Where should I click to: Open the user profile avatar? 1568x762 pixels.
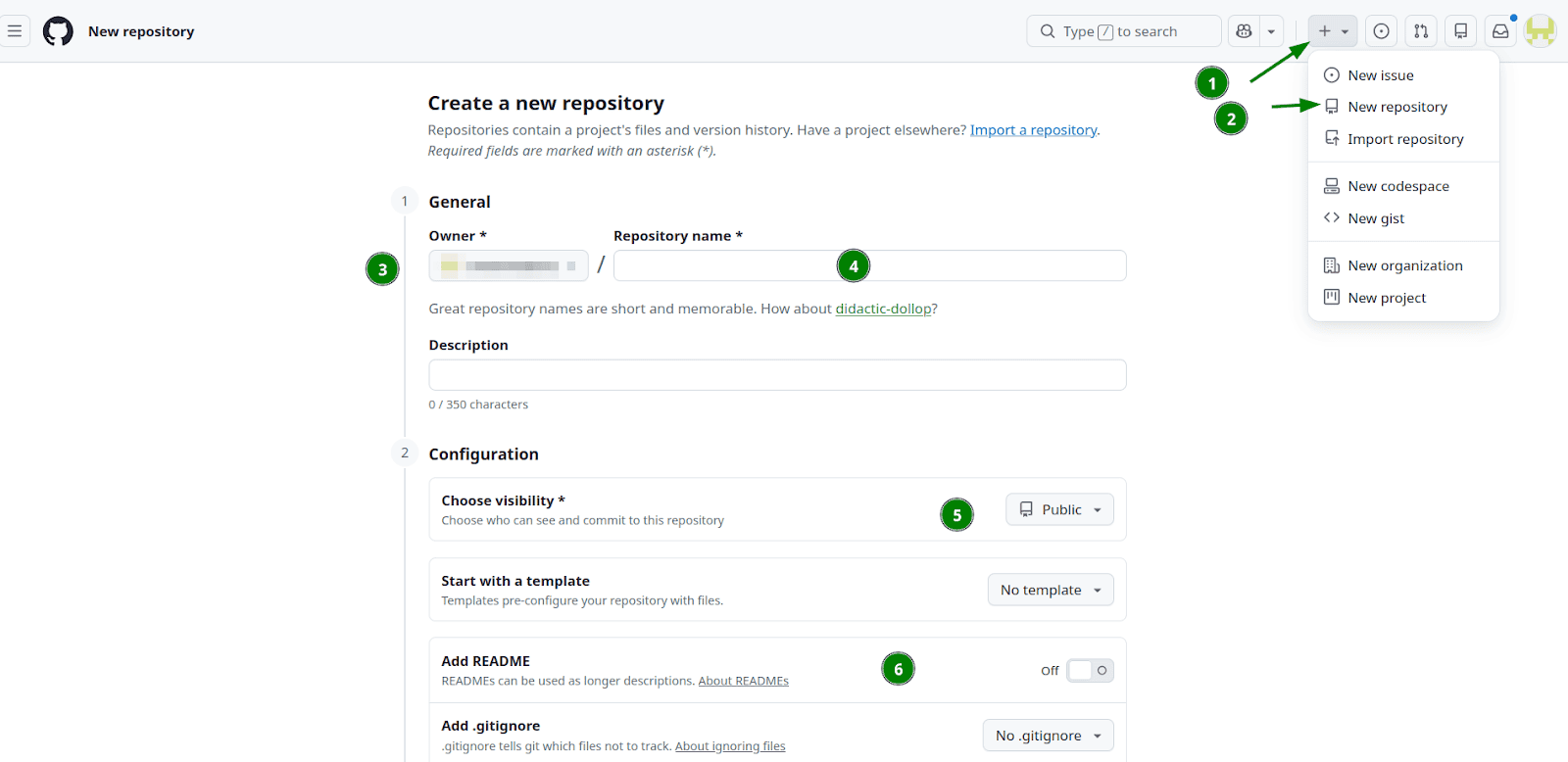point(1541,31)
